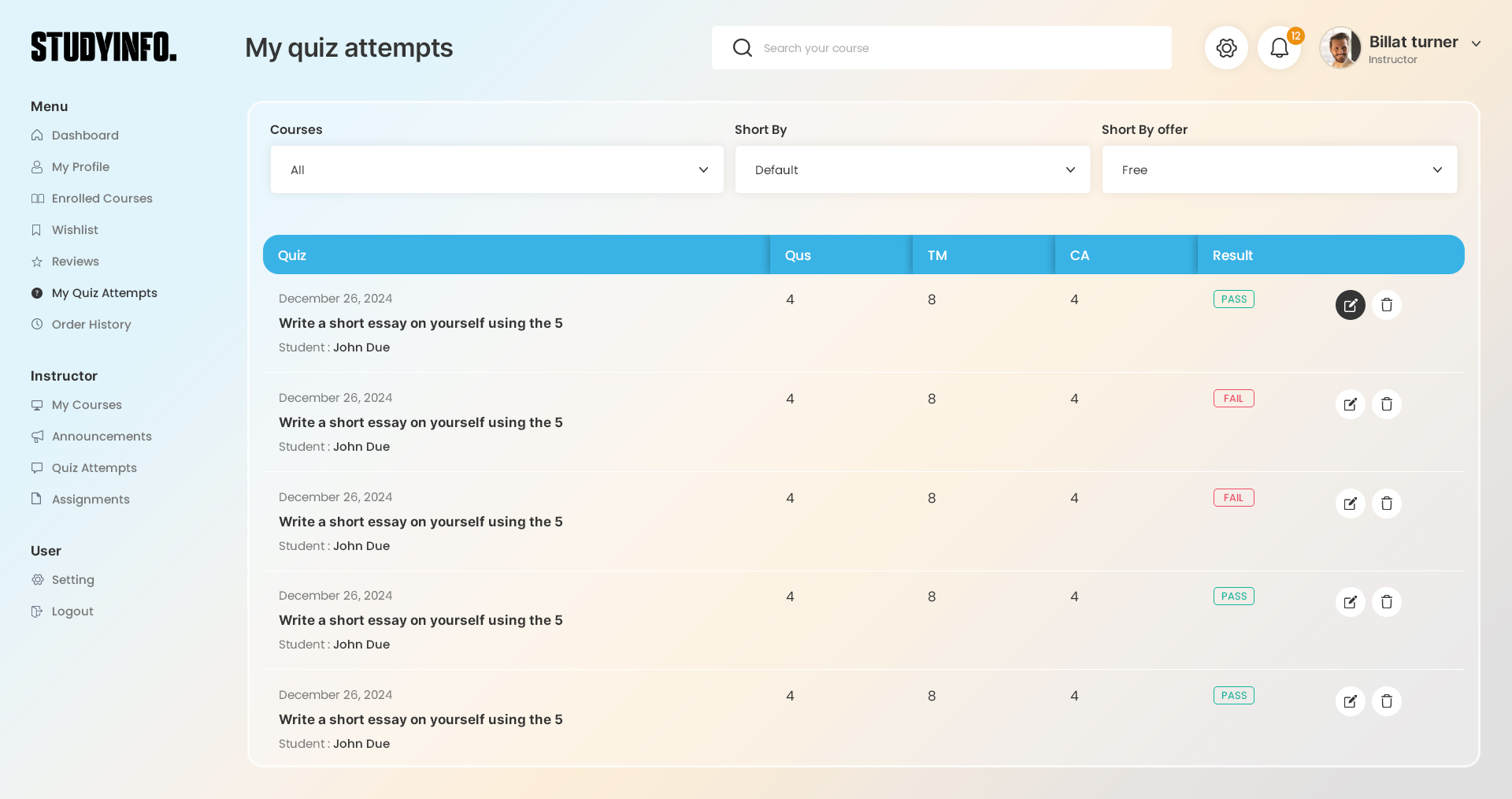Screen dimensions: 1512x799
Task: Expand the Short By Default dropdown
Action: (x=912, y=169)
